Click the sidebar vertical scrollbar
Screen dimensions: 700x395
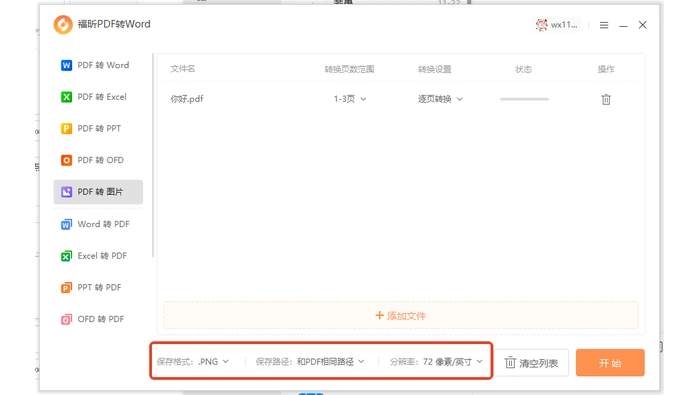(x=153, y=155)
